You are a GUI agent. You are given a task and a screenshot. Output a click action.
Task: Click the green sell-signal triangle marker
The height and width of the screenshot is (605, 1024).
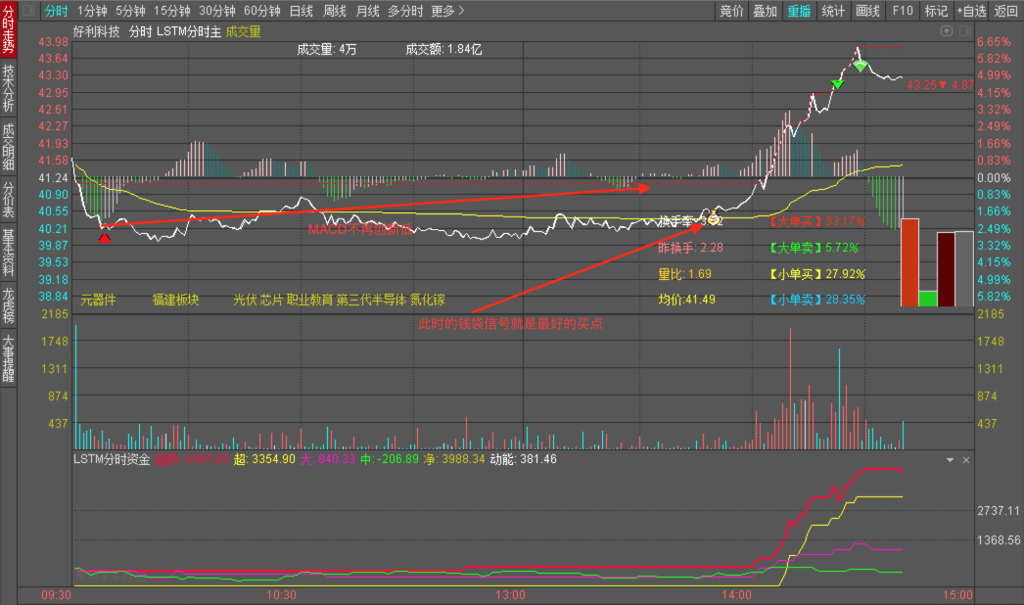click(837, 84)
